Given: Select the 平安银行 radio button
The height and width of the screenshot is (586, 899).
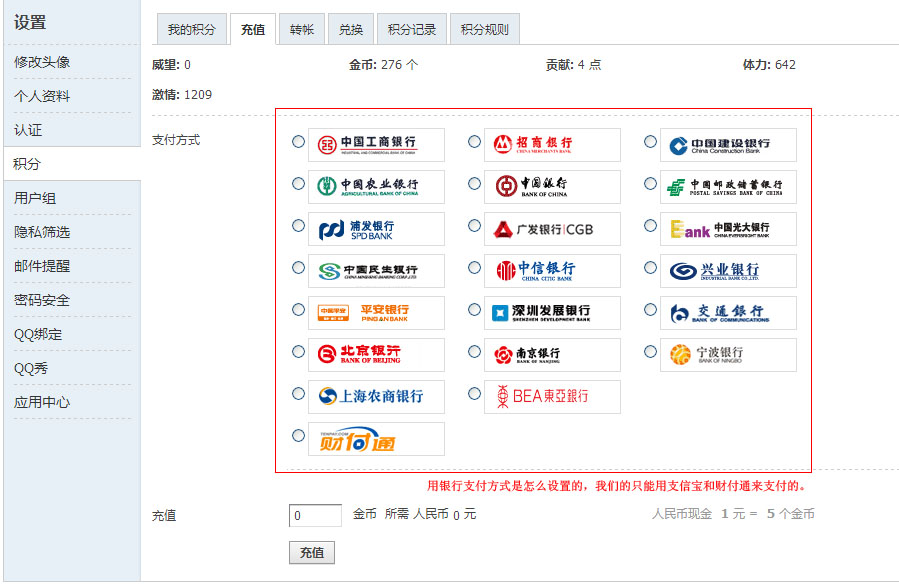Looking at the screenshot, I should tap(298, 310).
